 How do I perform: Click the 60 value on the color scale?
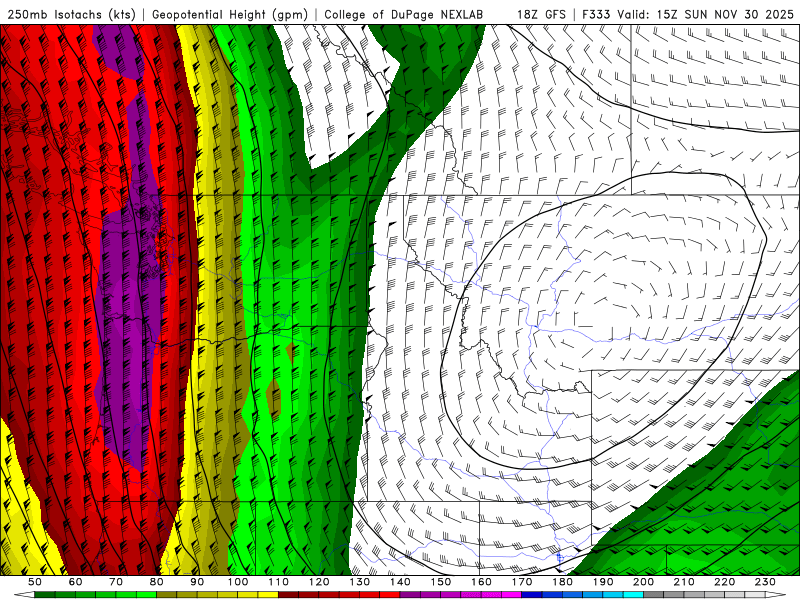[76, 582]
